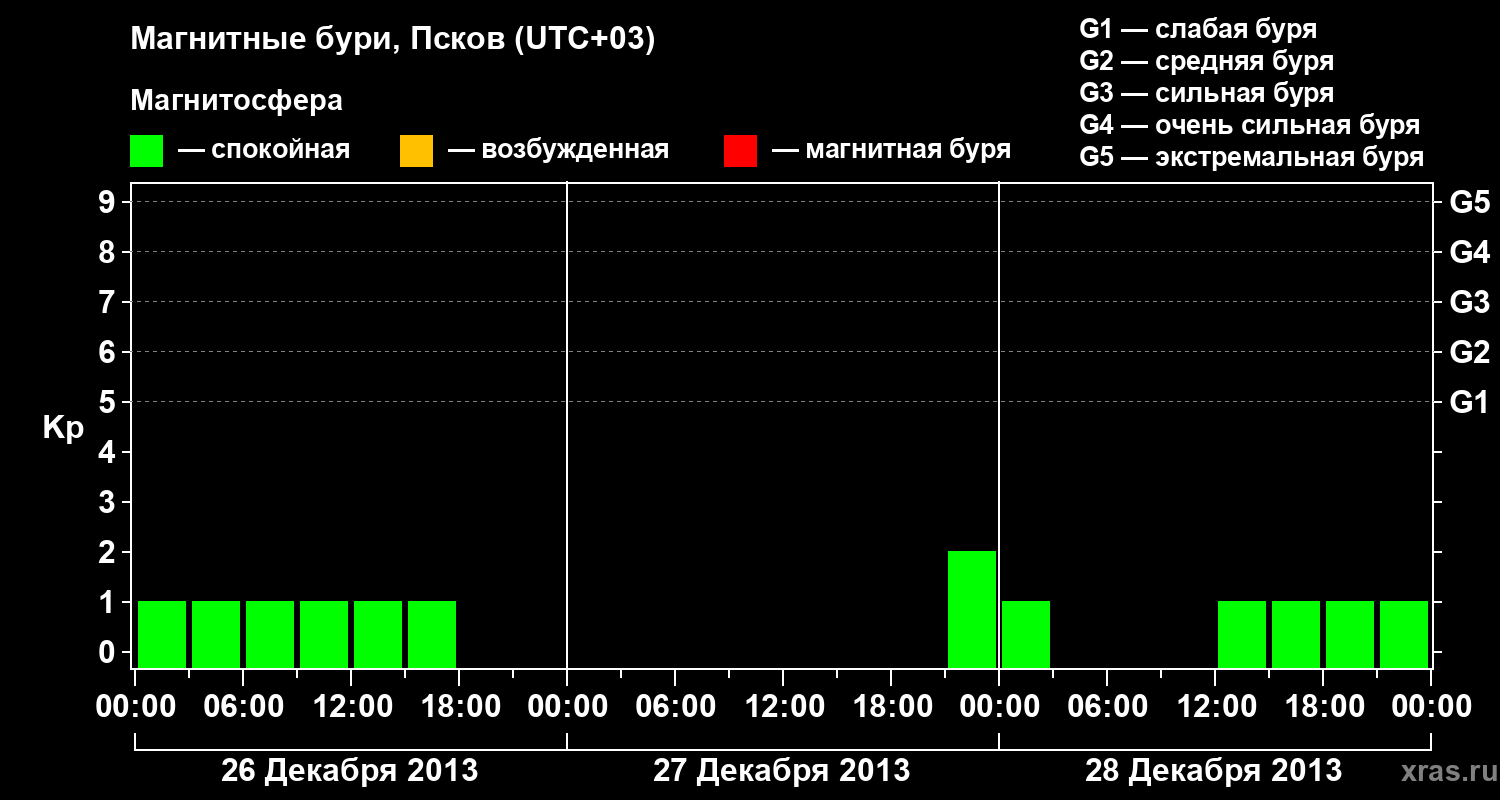The image size is (1500, 800).
Task: Click the 'G1' right-axis label
Action: coord(1469,402)
